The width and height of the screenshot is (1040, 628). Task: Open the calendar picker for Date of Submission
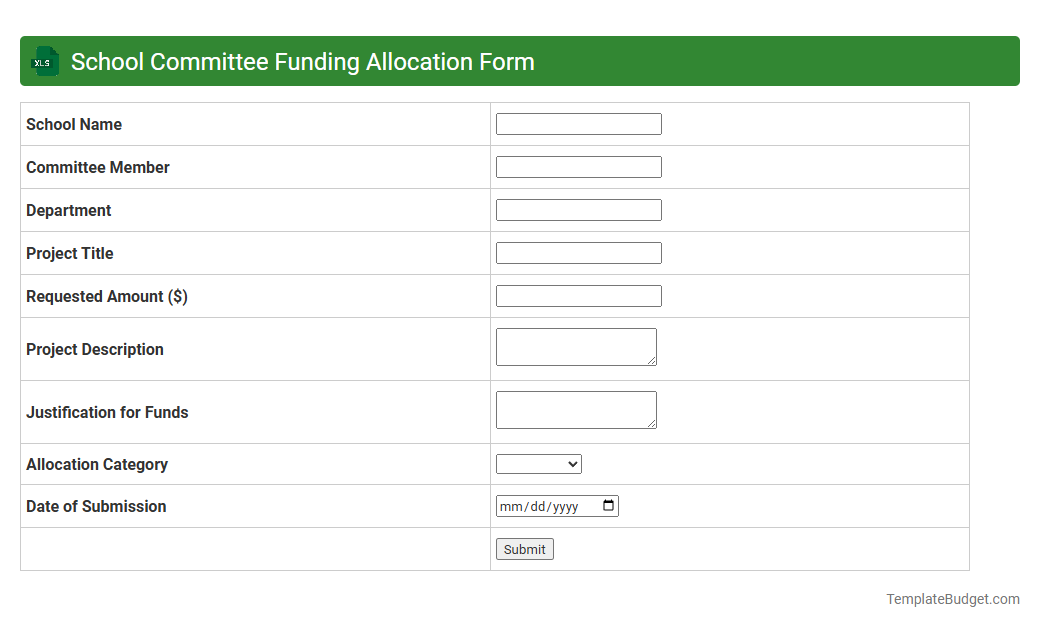point(608,506)
